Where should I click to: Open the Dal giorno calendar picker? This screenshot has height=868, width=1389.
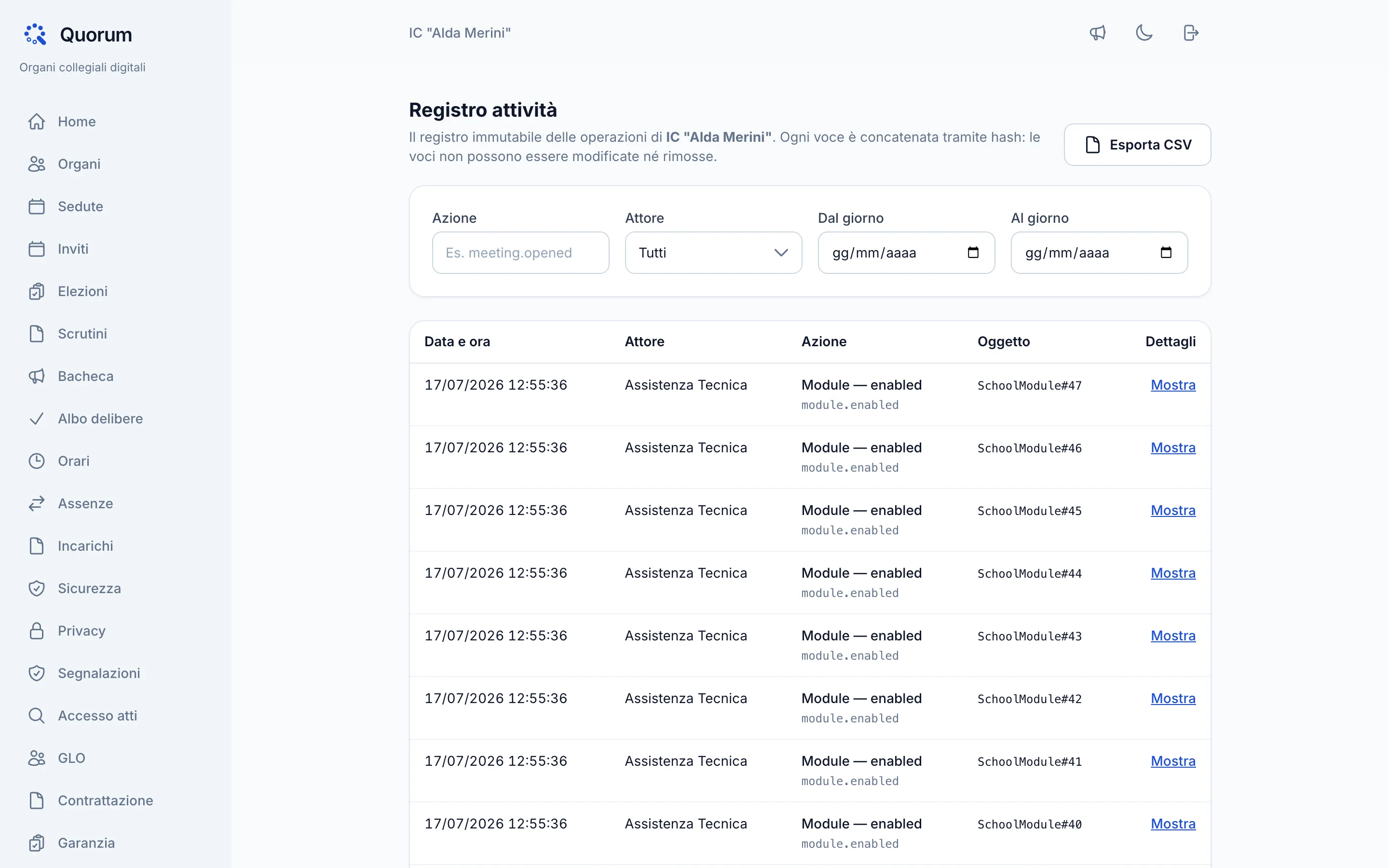click(x=973, y=253)
